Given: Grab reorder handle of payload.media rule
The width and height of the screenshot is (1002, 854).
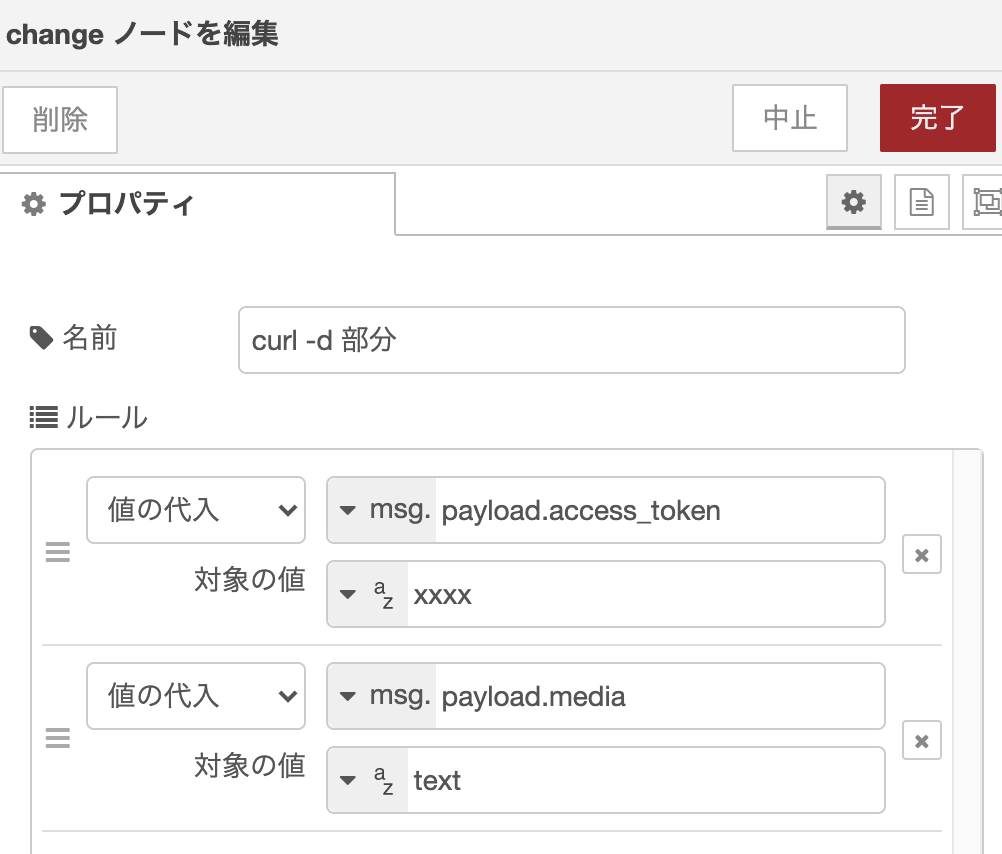Looking at the screenshot, I should [58, 738].
